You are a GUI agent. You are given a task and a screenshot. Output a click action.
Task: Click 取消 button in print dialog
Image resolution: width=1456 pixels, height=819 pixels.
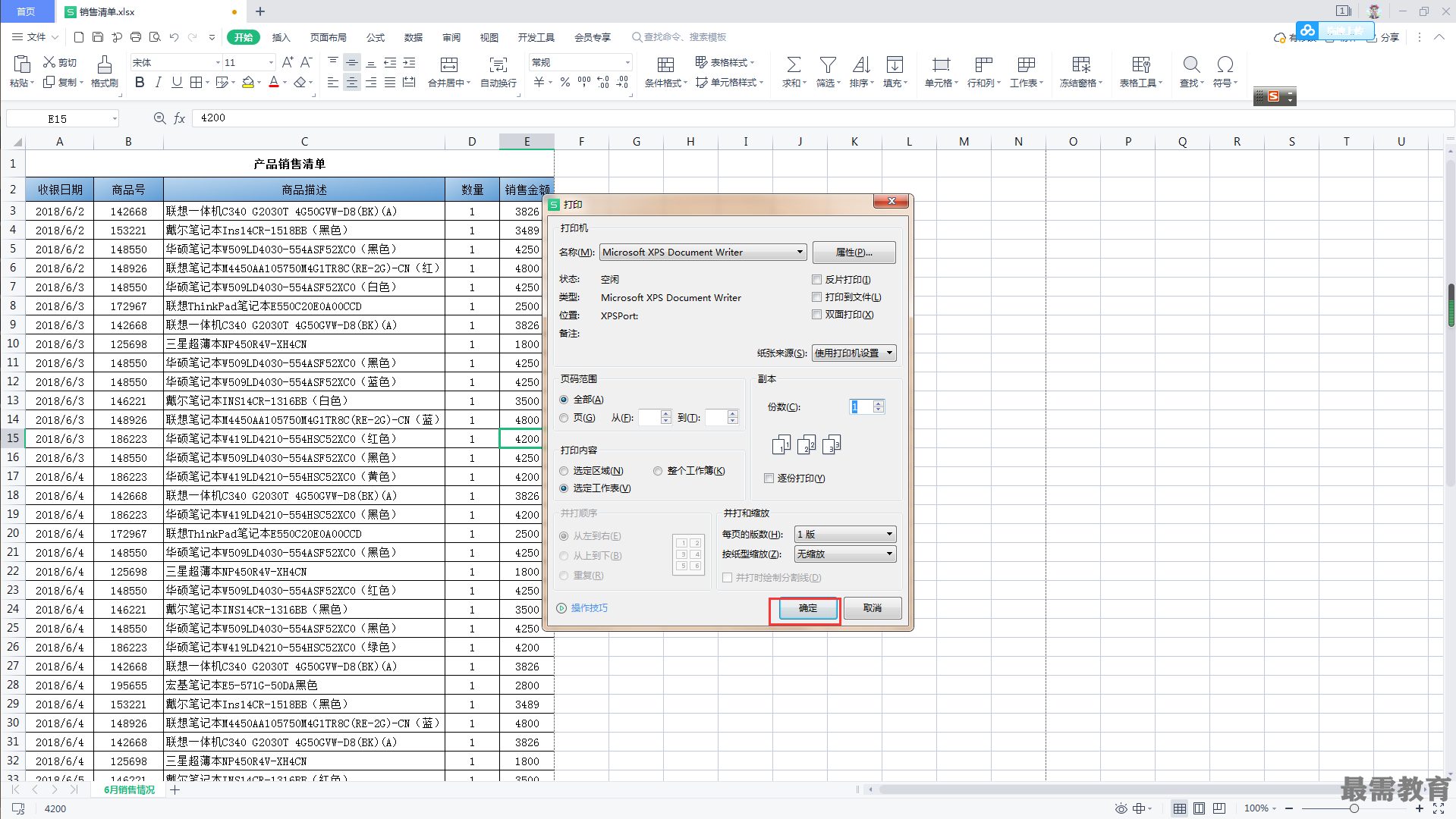873,608
